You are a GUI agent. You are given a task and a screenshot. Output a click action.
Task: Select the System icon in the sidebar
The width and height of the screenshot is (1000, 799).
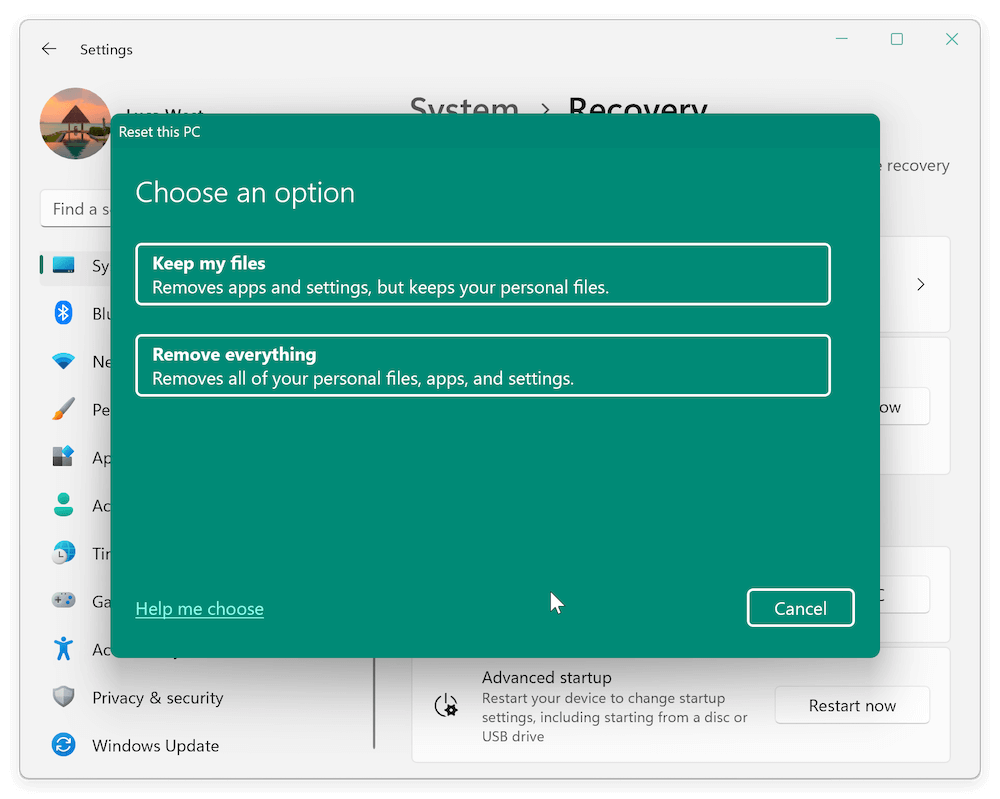click(x=63, y=265)
